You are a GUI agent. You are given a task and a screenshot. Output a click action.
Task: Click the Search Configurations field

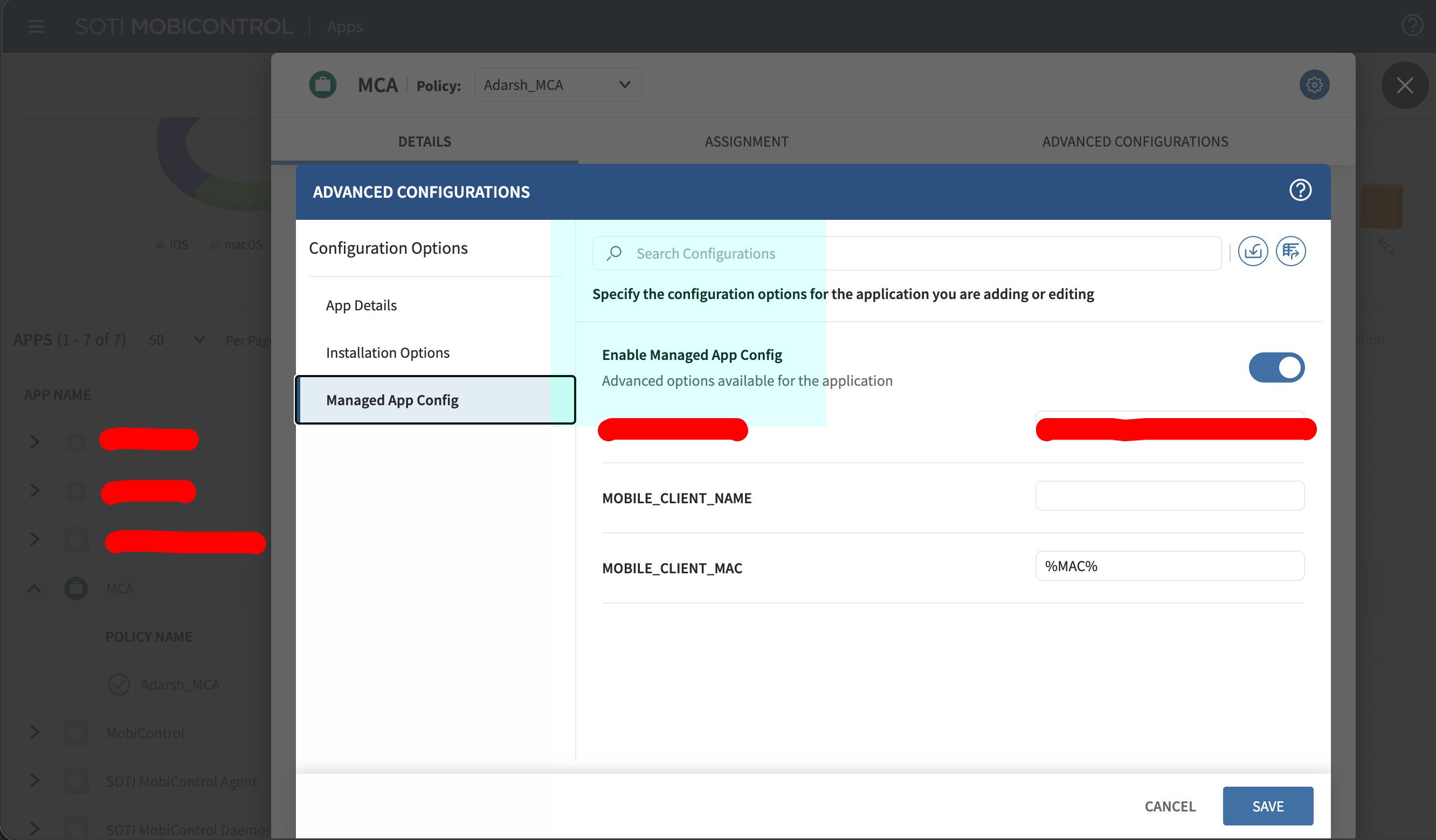[907, 253]
